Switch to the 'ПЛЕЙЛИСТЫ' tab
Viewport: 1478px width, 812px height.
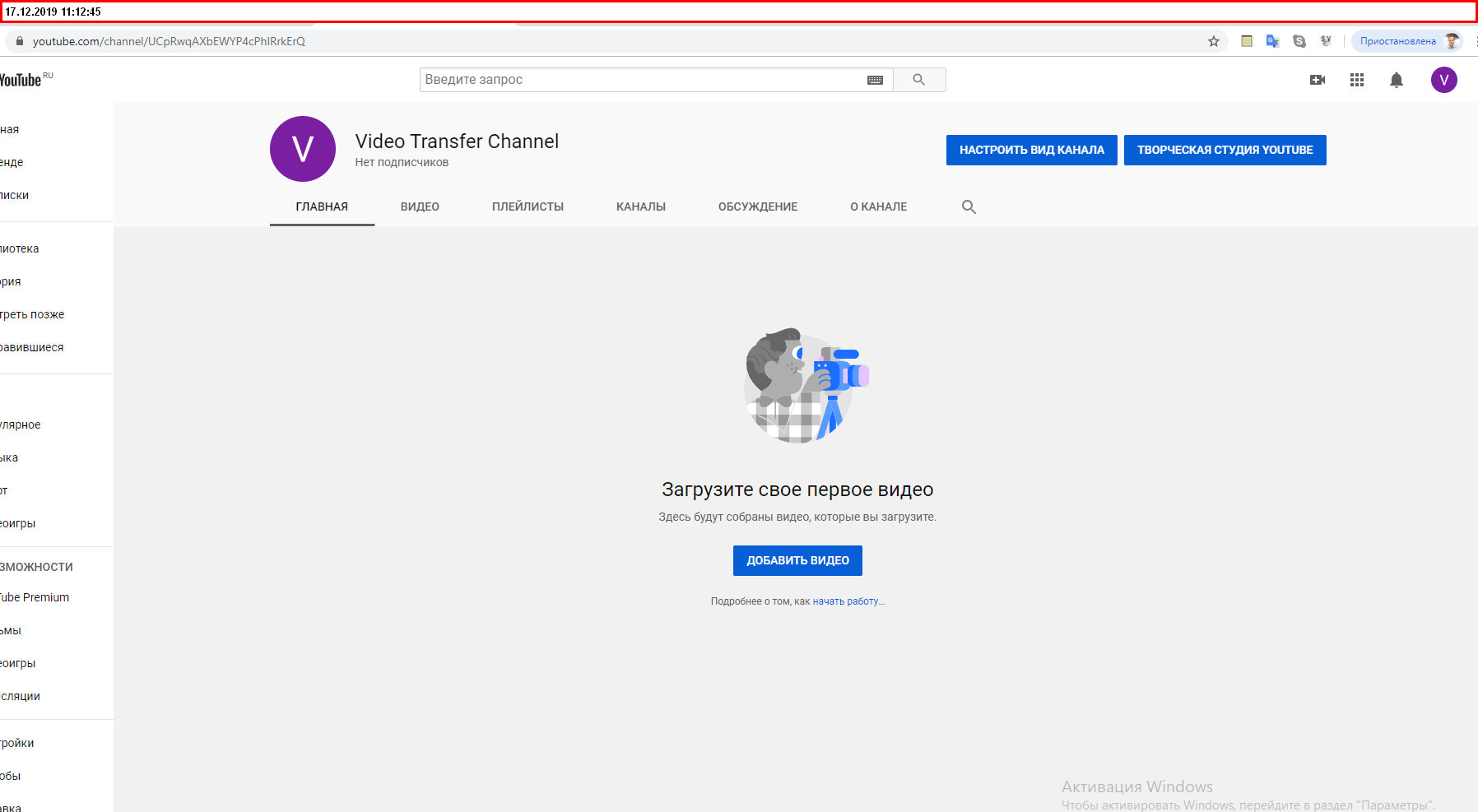[528, 206]
